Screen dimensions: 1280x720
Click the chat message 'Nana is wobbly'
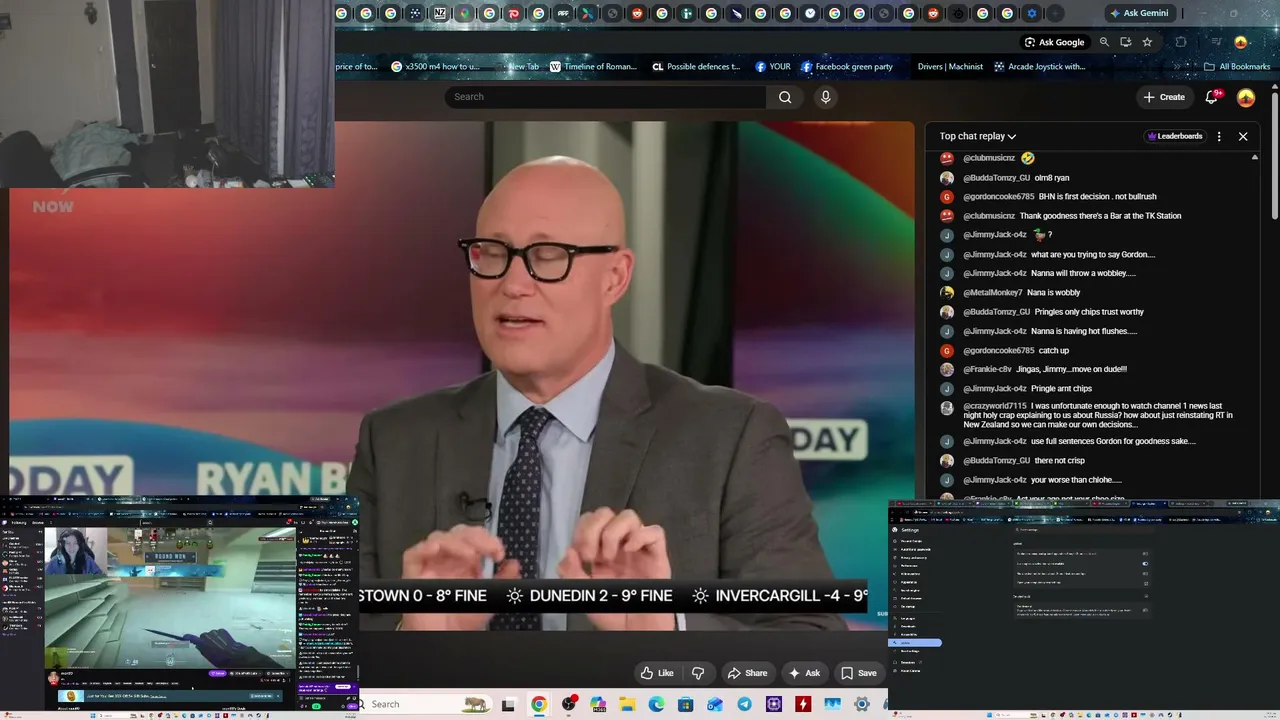coord(1054,293)
